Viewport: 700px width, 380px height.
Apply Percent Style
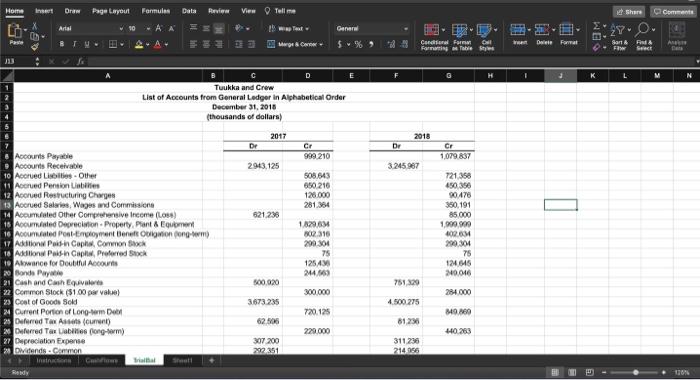pyautogui.click(x=358, y=44)
